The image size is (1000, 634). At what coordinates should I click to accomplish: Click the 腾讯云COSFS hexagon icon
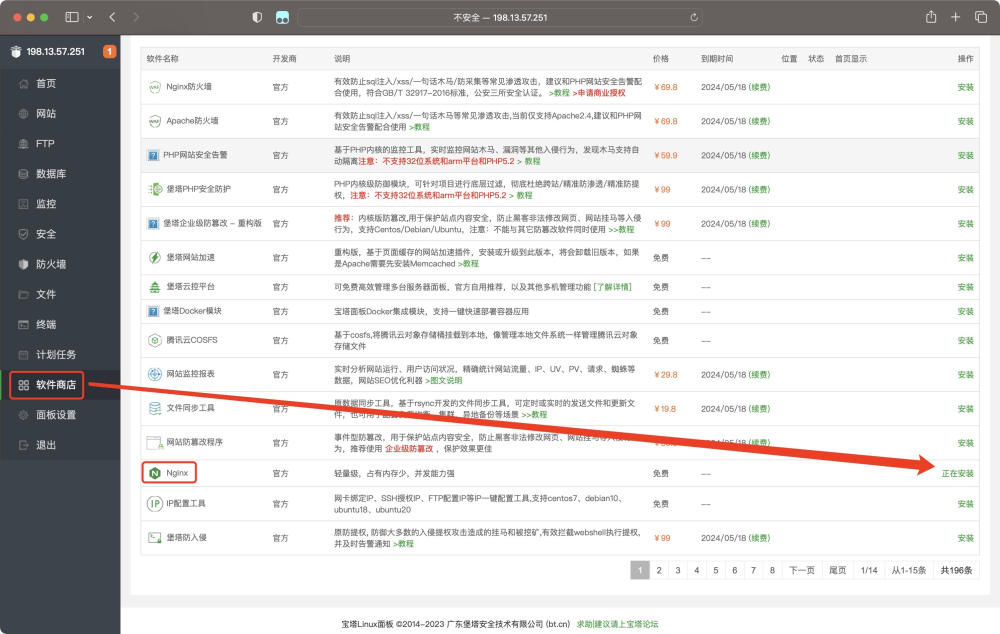[x=154, y=341]
